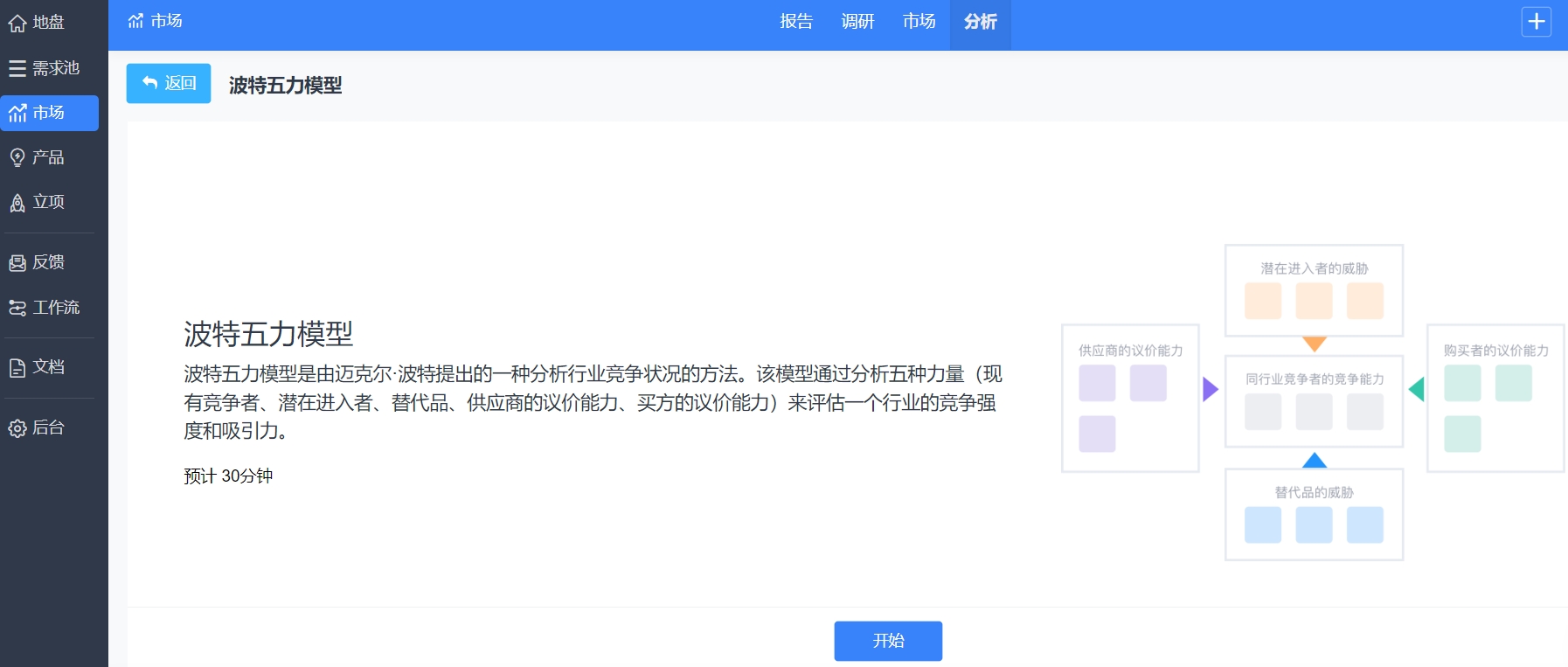Viewport: 1568px width, 667px height.
Task: Click the 工作流 workflow icon
Action: click(17, 308)
